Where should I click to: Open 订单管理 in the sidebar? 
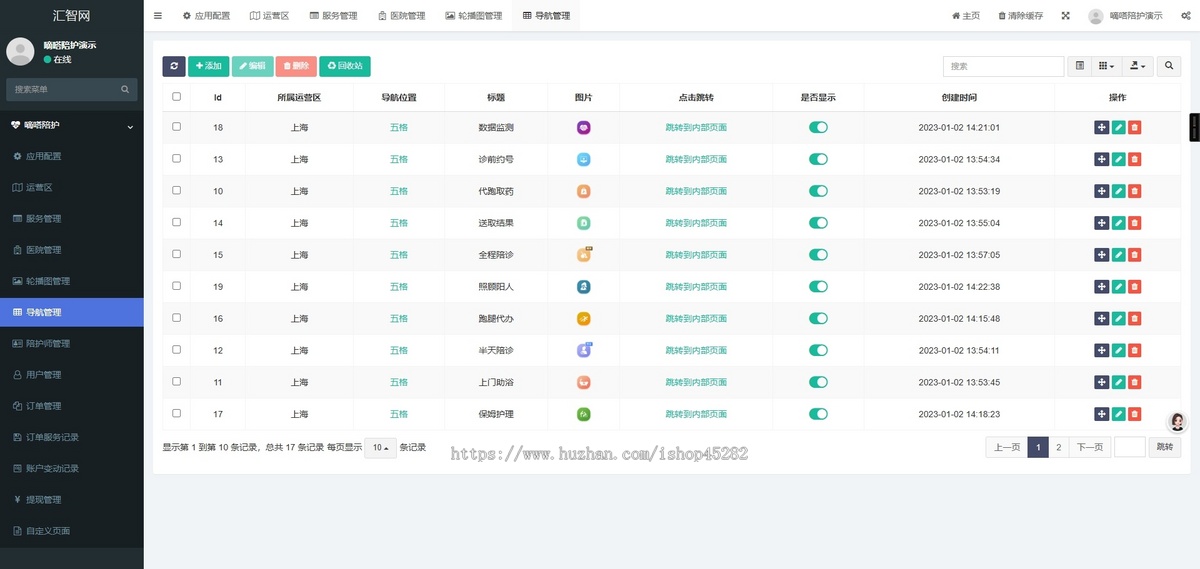coord(72,406)
